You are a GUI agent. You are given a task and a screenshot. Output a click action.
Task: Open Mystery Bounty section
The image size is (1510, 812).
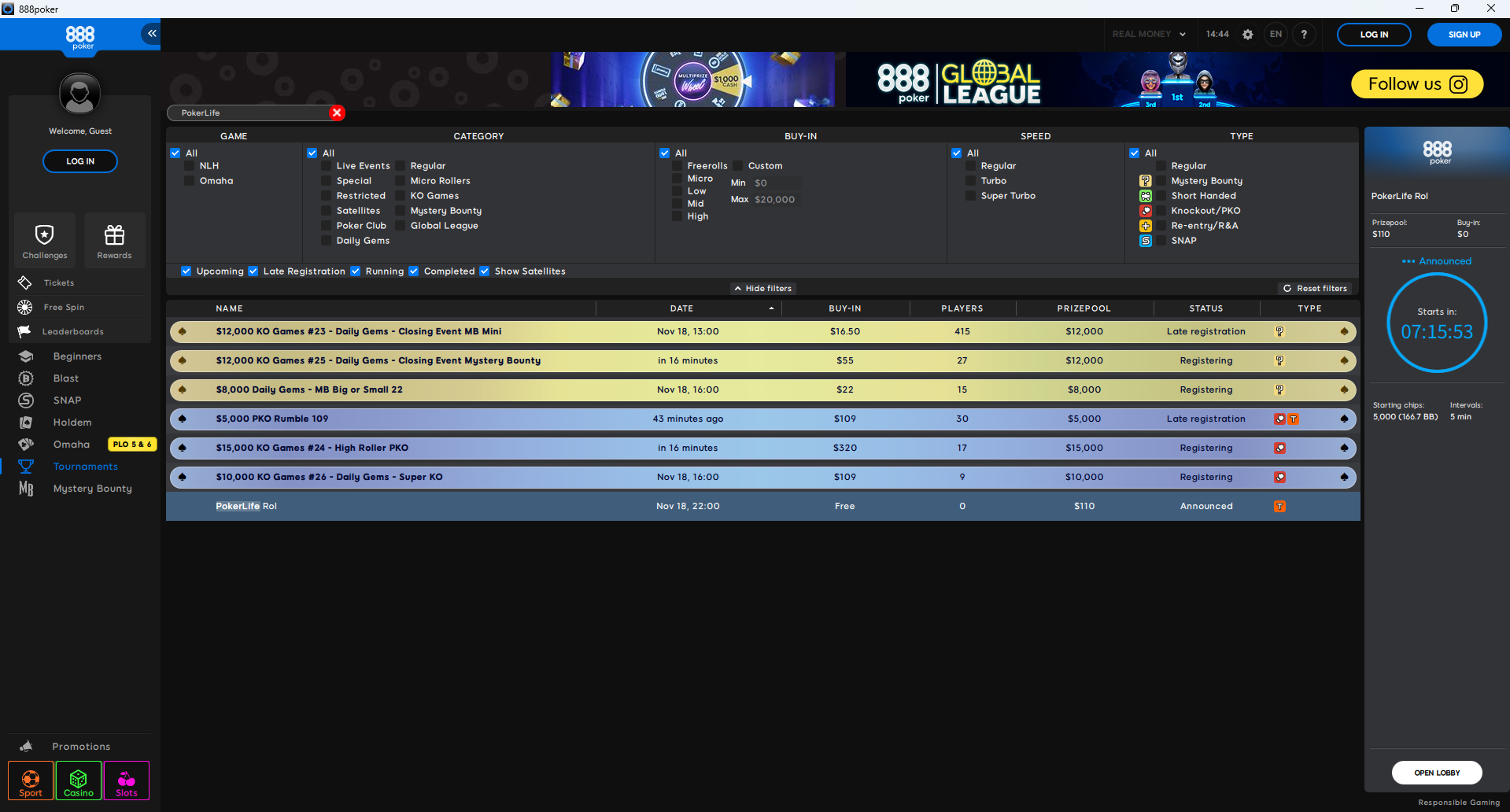pos(92,488)
